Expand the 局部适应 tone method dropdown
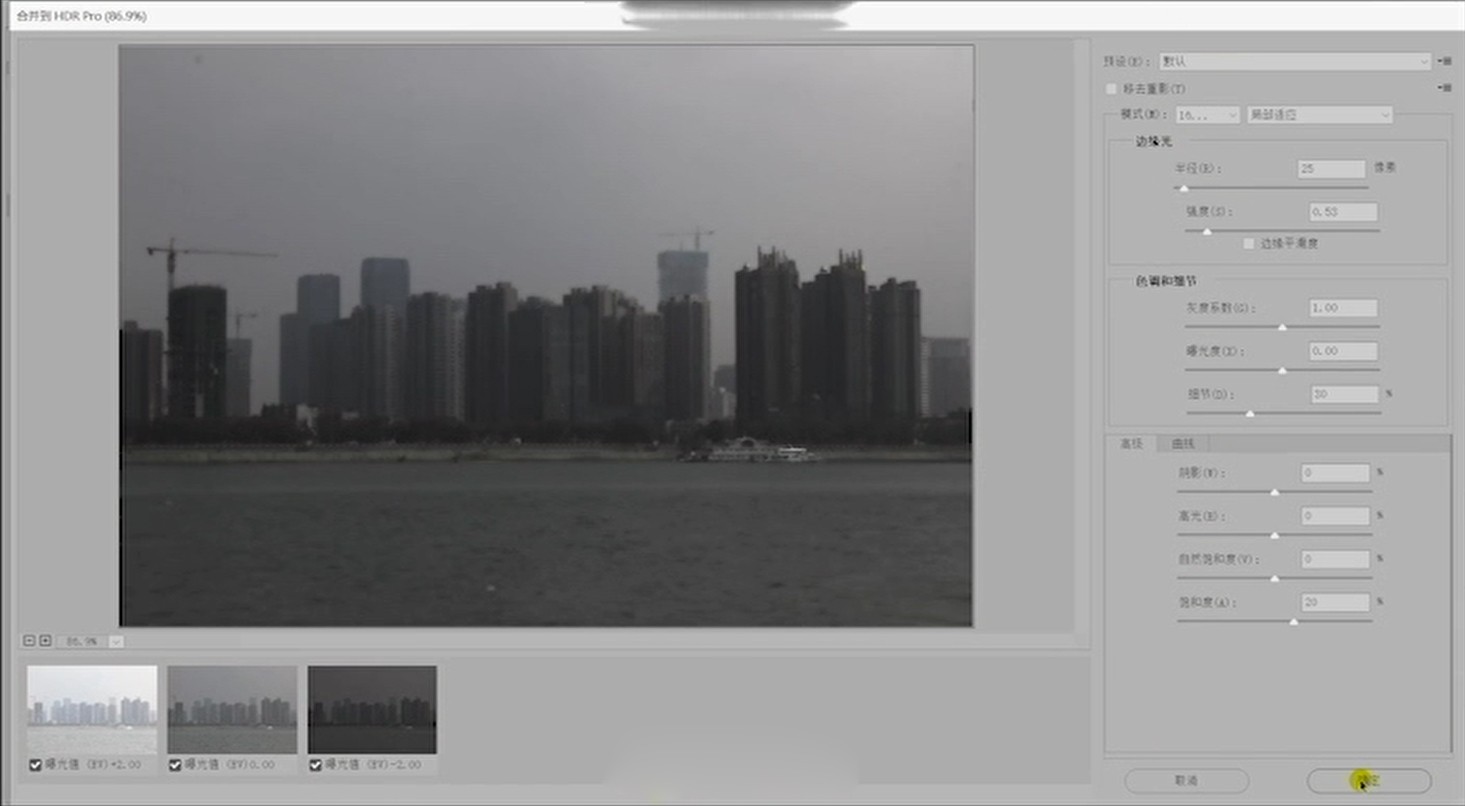 [x=1319, y=115]
